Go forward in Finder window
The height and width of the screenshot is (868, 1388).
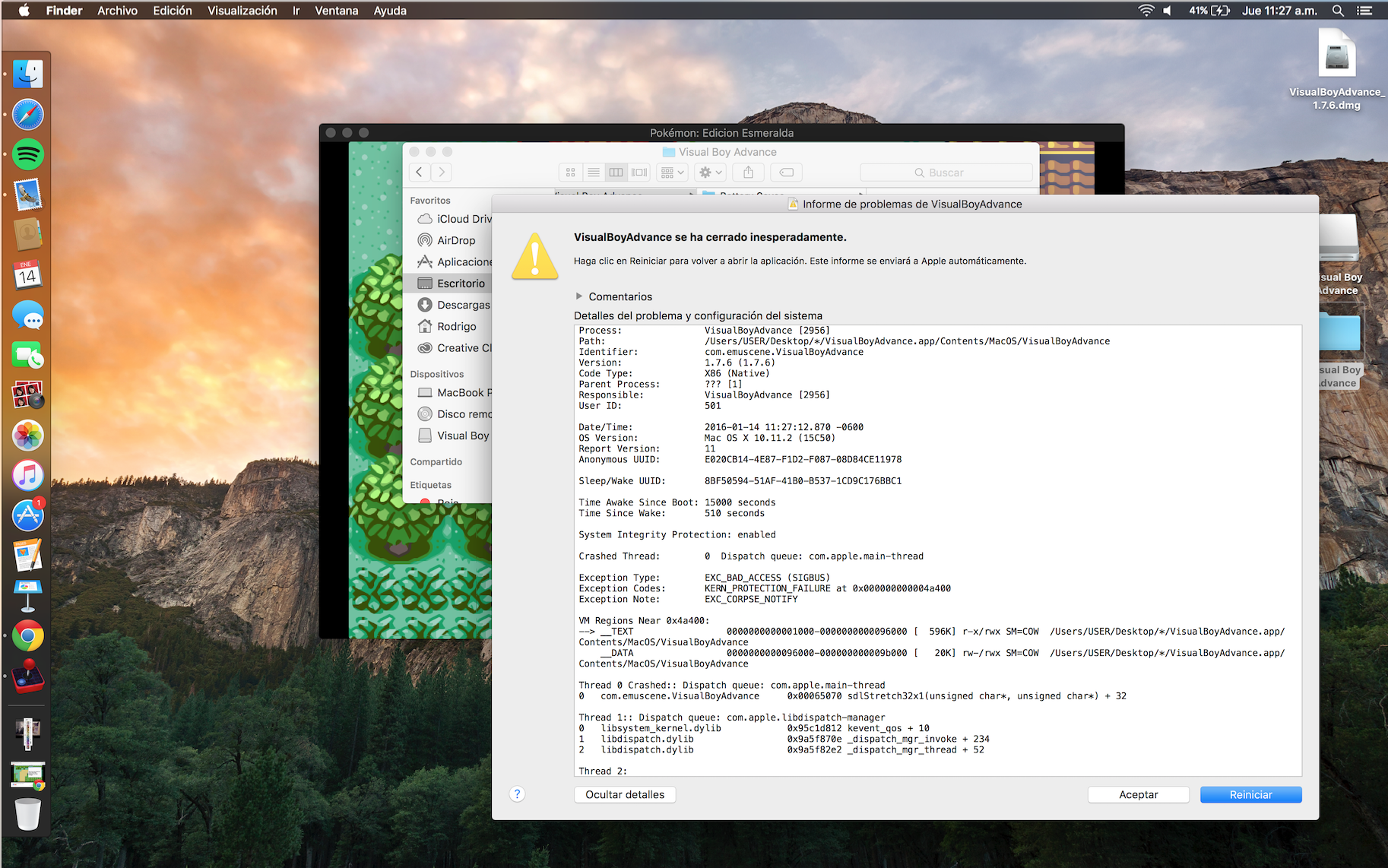tap(442, 173)
